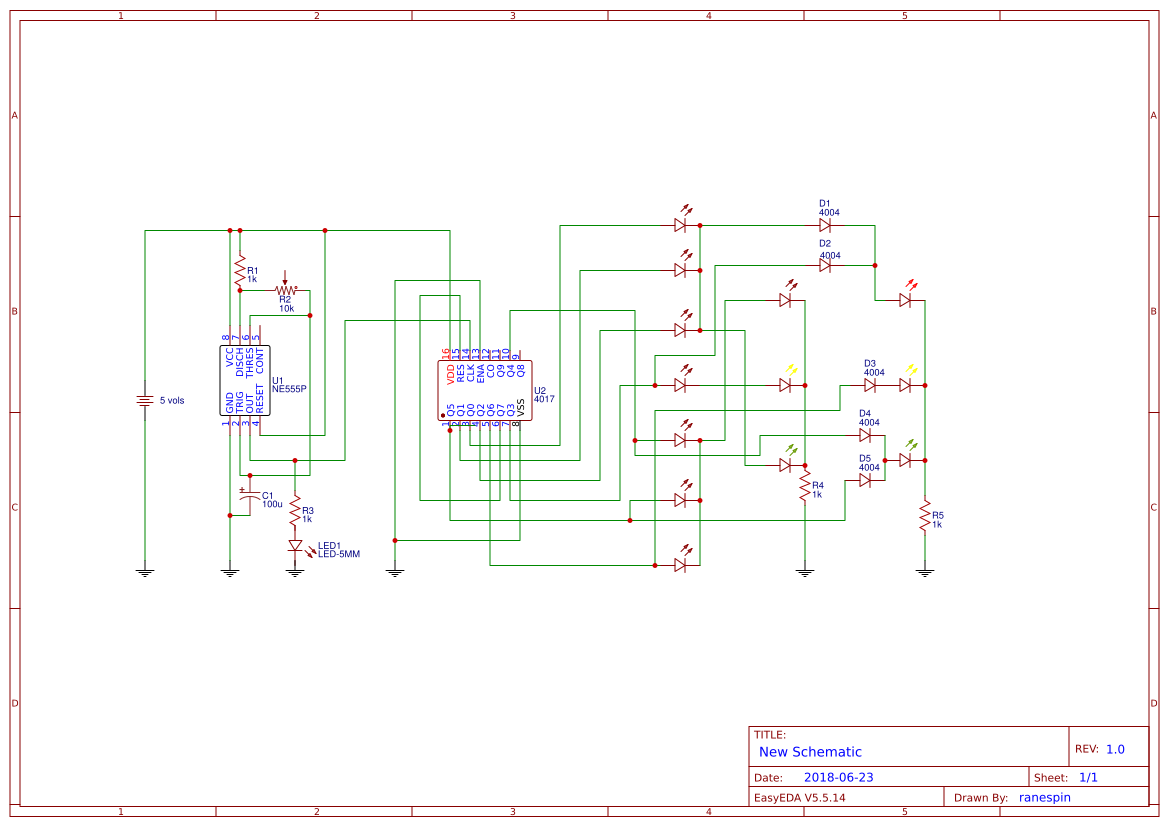Click the 'Sheet:' label in title block

(x=1050, y=777)
